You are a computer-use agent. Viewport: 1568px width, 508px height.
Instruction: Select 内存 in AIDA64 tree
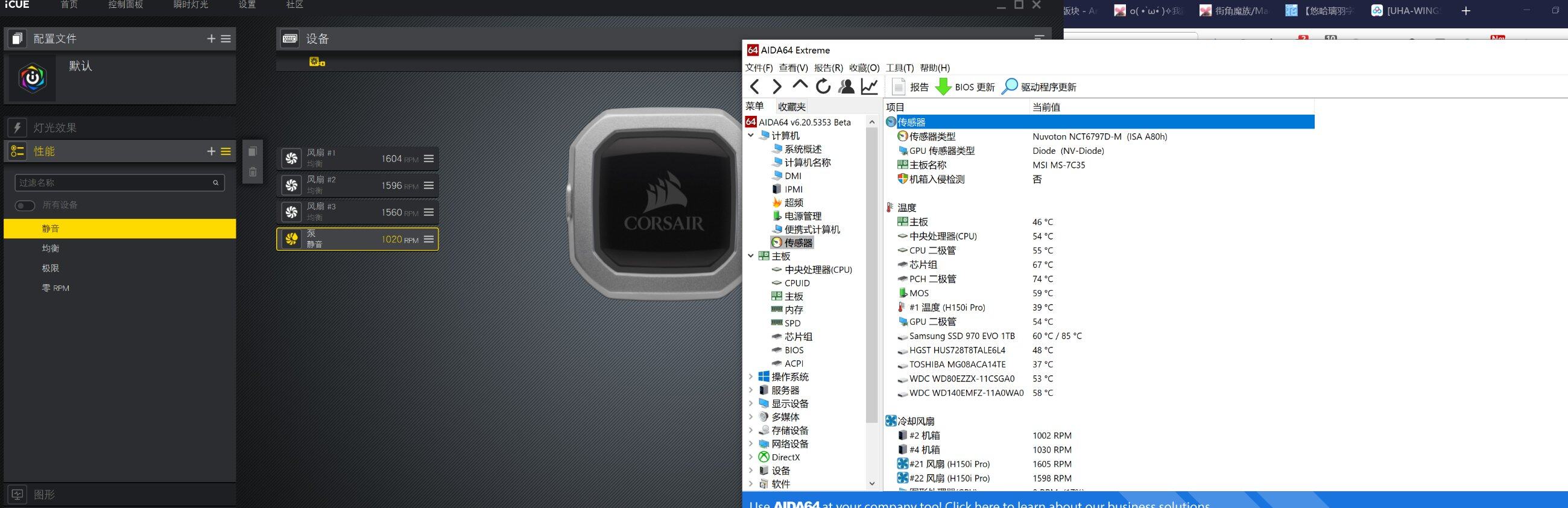(x=793, y=310)
